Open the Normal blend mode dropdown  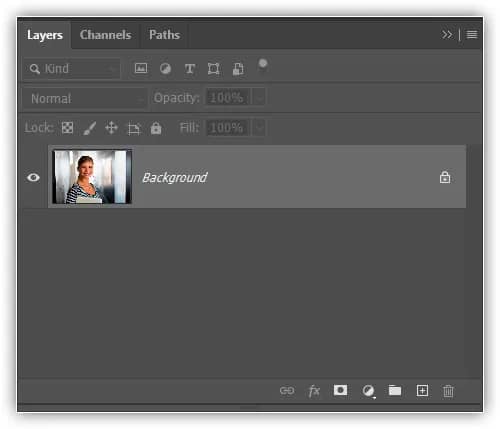(x=85, y=98)
